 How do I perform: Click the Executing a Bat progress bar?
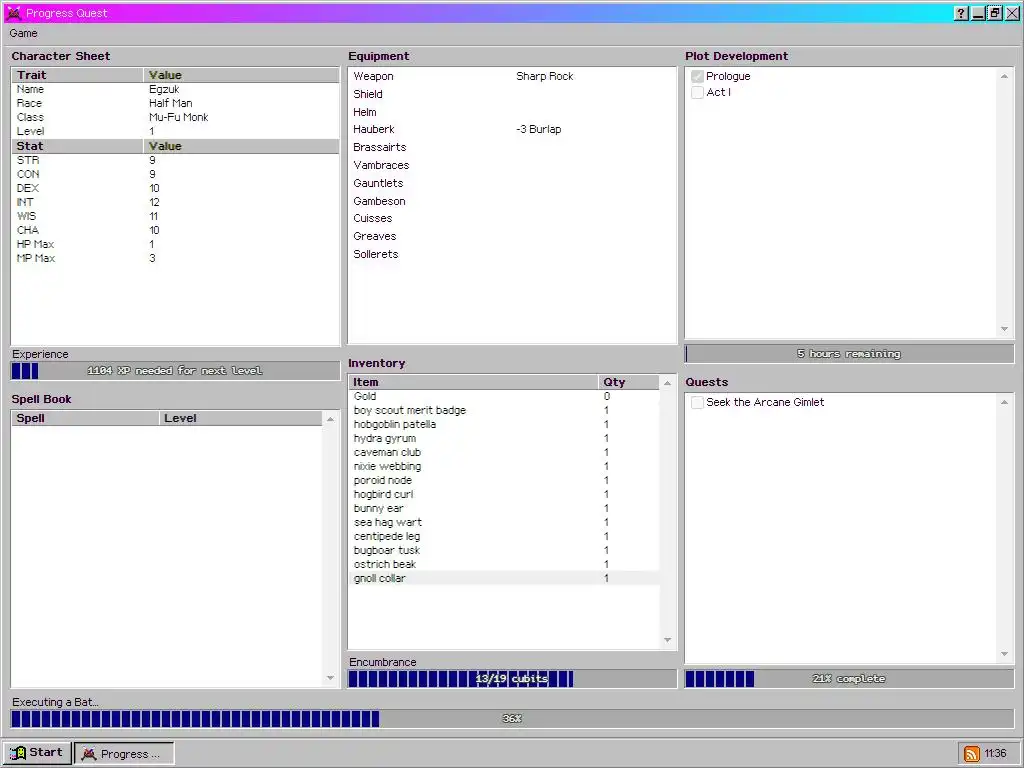pyautogui.click(x=513, y=718)
